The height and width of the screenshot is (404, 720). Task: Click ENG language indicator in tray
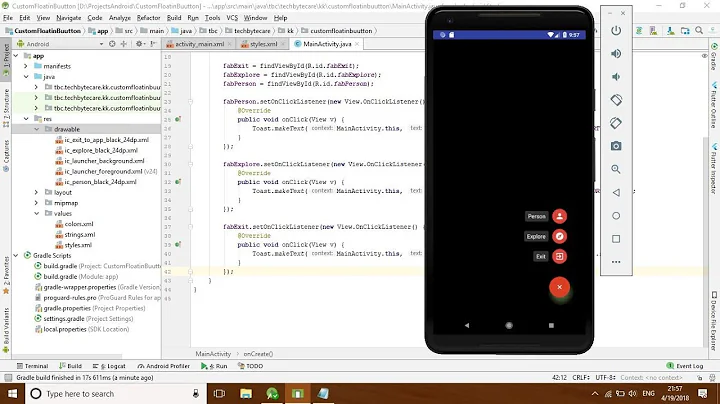pos(648,393)
